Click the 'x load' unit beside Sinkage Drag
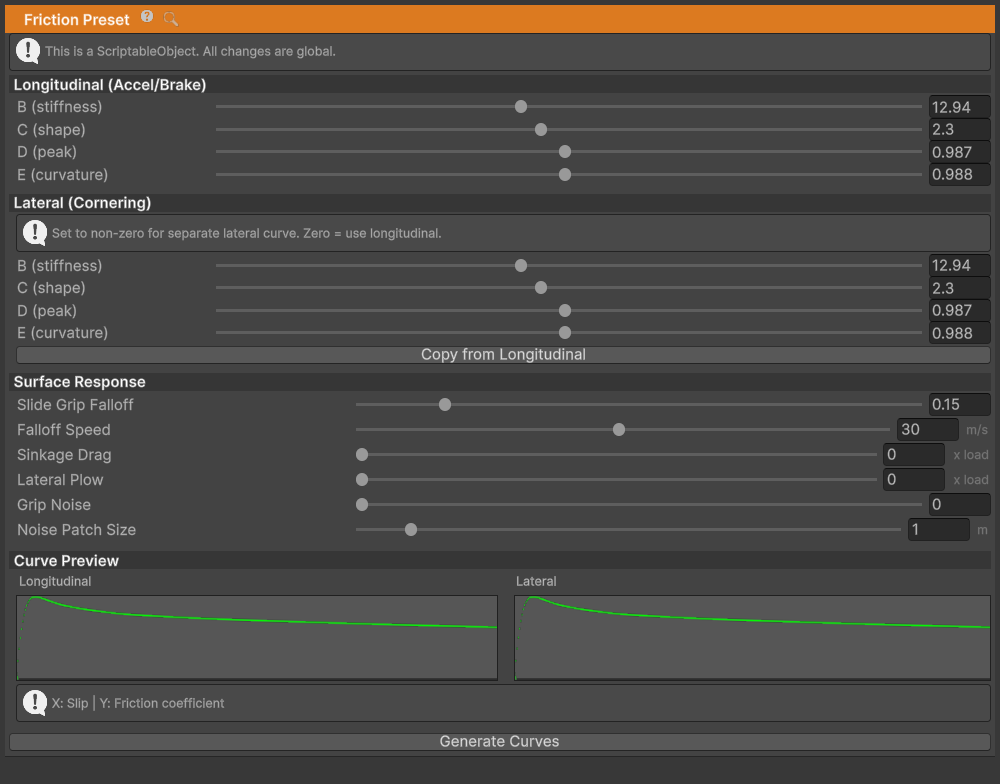 tap(971, 455)
